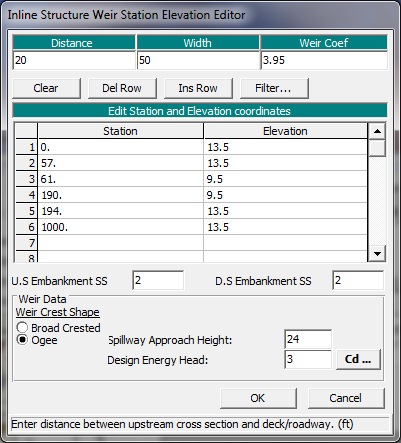Click the Weir Coef value field
Viewport: 401px width, 443px height.
(324, 60)
